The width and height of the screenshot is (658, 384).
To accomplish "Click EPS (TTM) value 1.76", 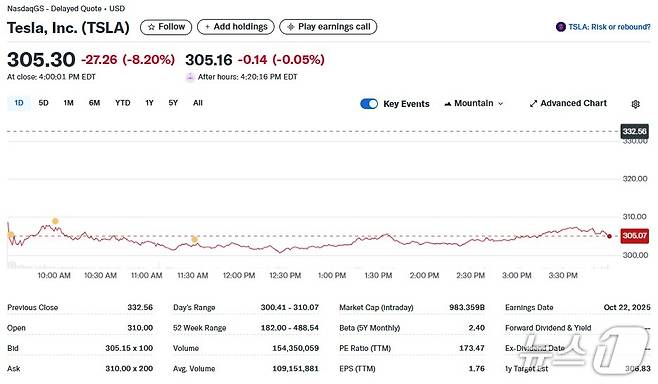I will point(477,369).
